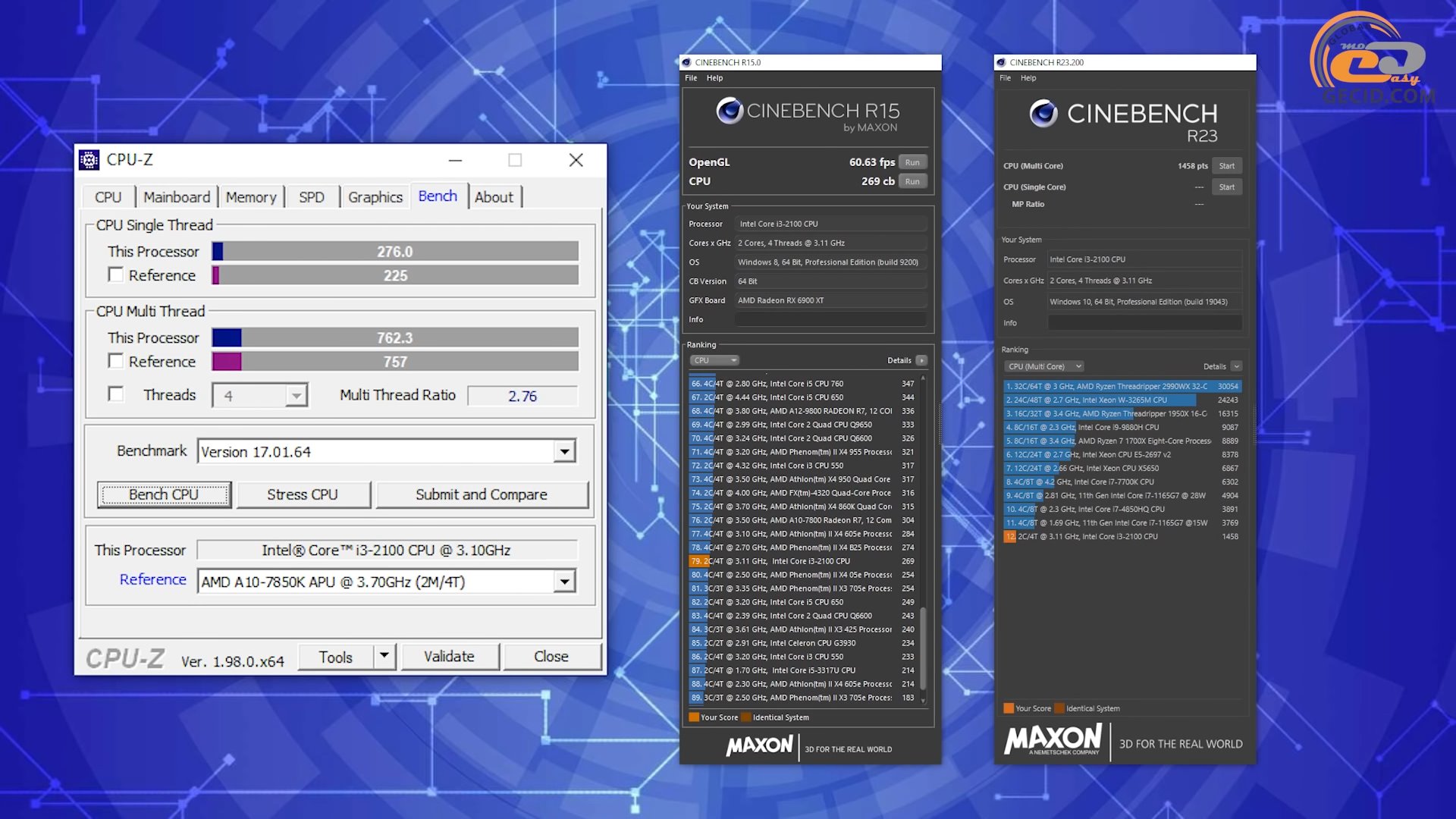
Task: Expand the Details dropdown in Cinebench R23
Action: pyautogui.click(x=1236, y=366)
